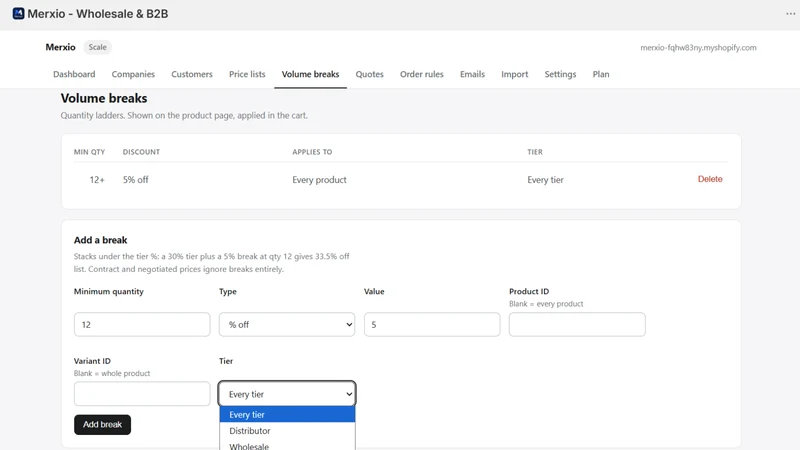The height and width of the screenshot is (450, 800).
Task: Pick Wholesale from the Tier list
Action: click(287, 445)
